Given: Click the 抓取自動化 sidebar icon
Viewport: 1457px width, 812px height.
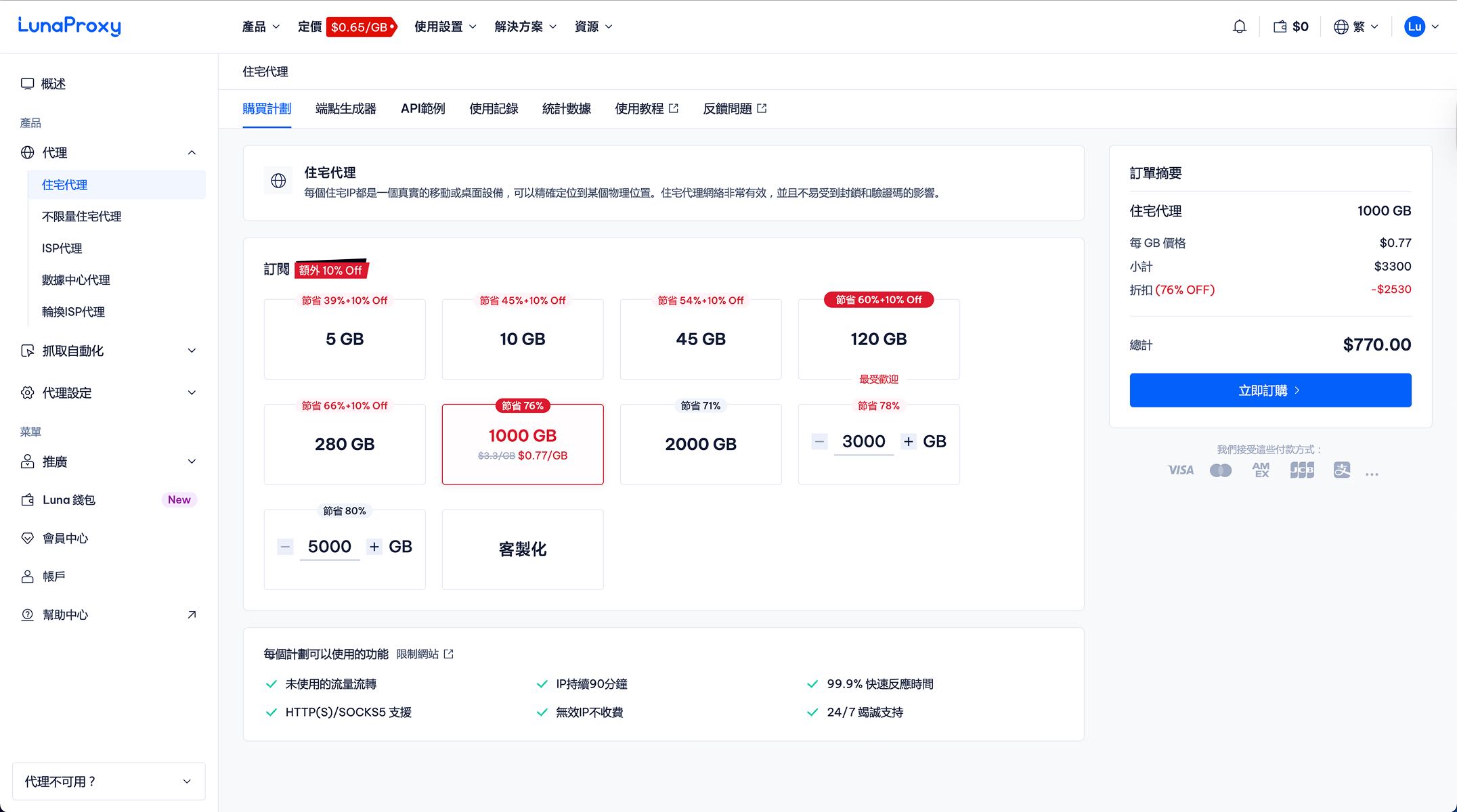Looking at the screenshot, I should pos(27,351).
